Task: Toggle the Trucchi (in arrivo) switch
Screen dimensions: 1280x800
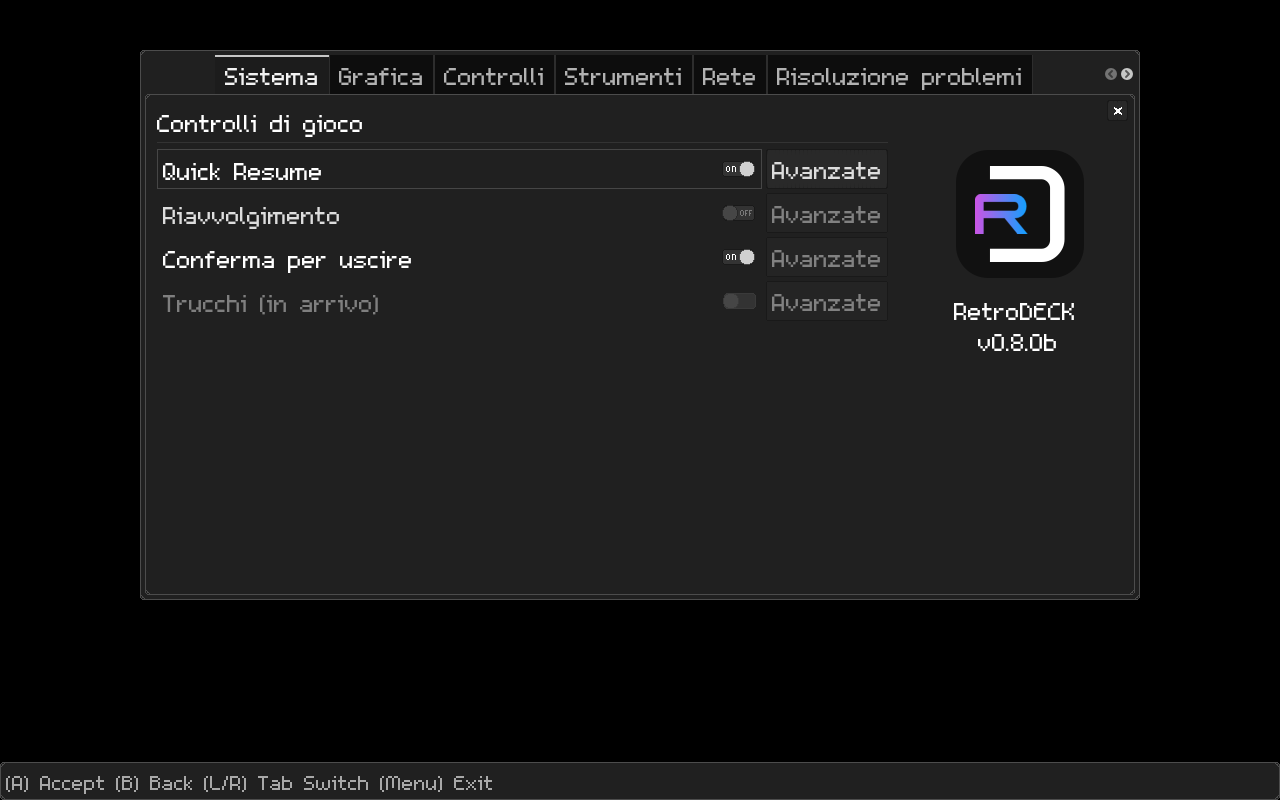Action: click(x=739, y=302)
